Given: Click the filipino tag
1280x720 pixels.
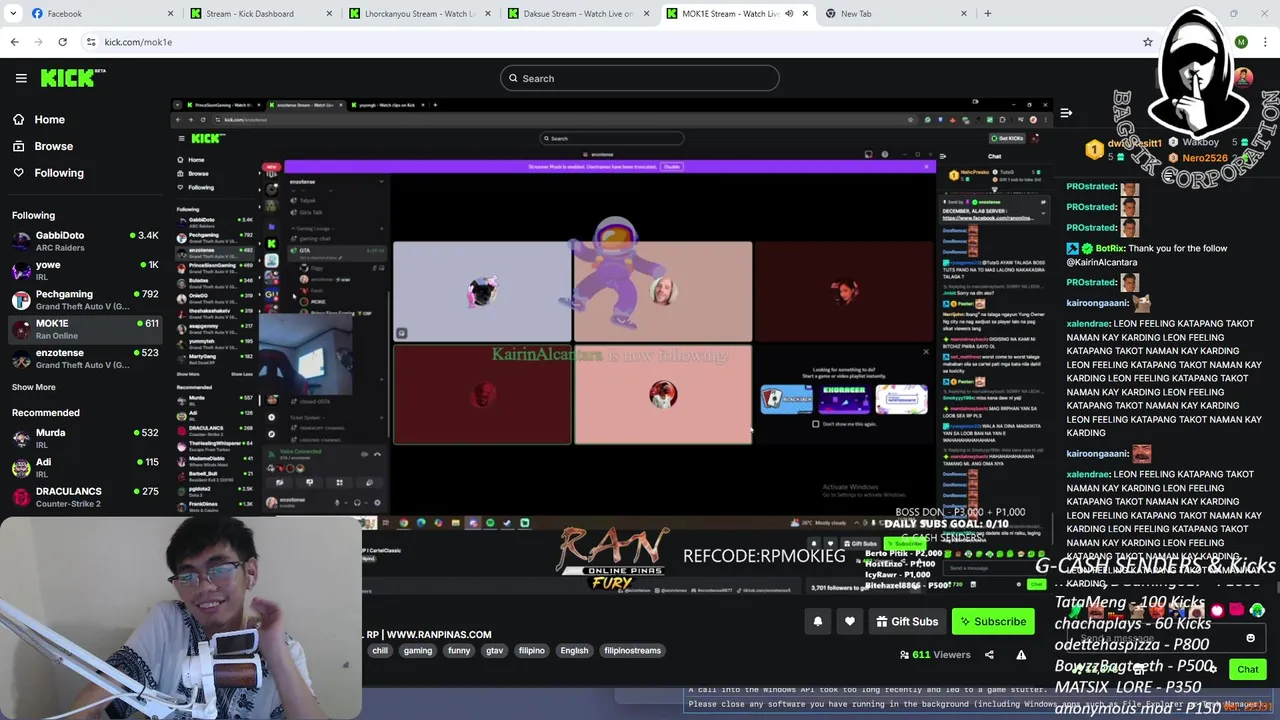Looking at the screenshot, I should click(532, 651).
